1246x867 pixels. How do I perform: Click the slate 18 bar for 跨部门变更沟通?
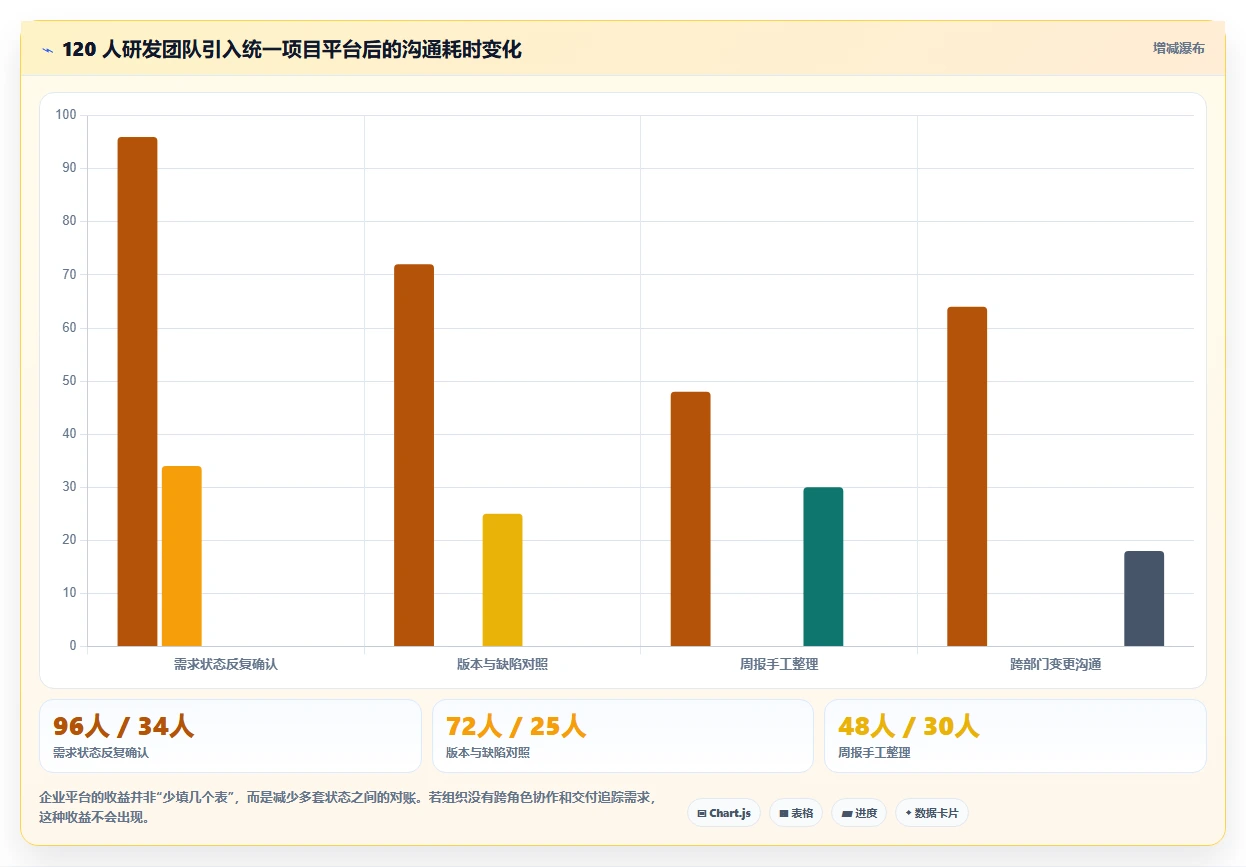[x=1144, y=599]
